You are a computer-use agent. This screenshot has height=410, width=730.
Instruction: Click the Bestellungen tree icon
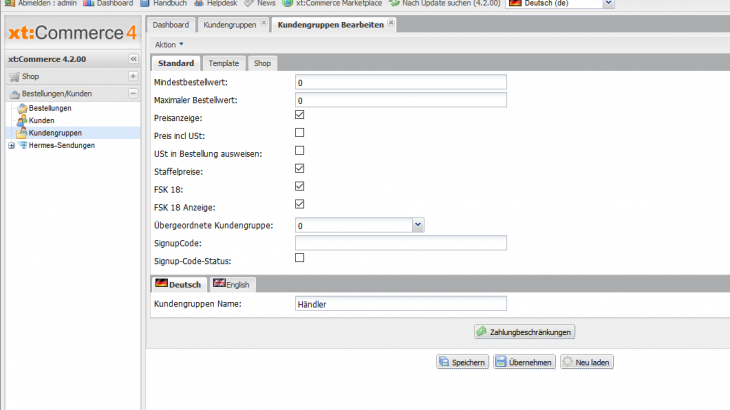[22, 108]
